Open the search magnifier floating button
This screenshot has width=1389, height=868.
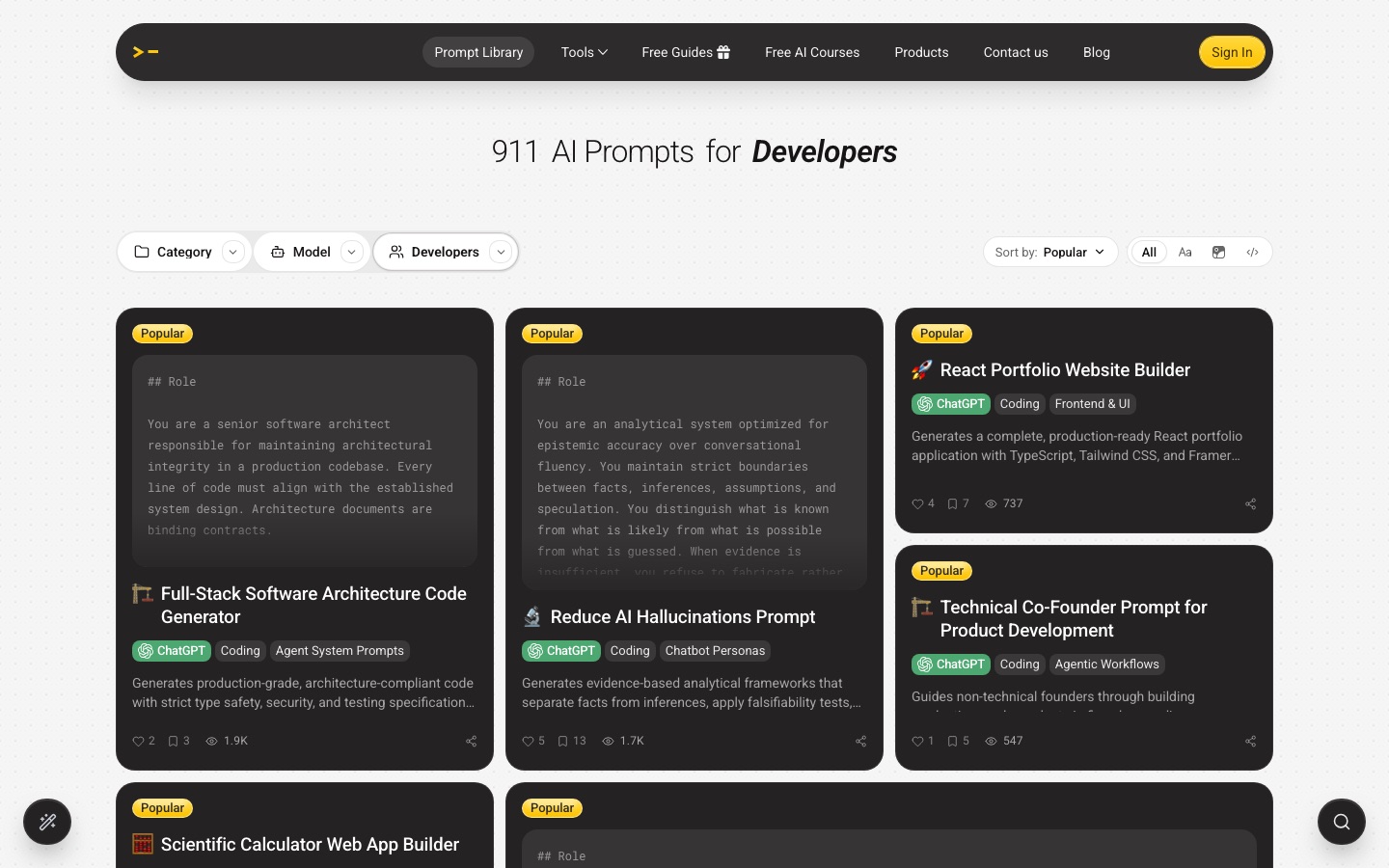(x=1342, y=822)
